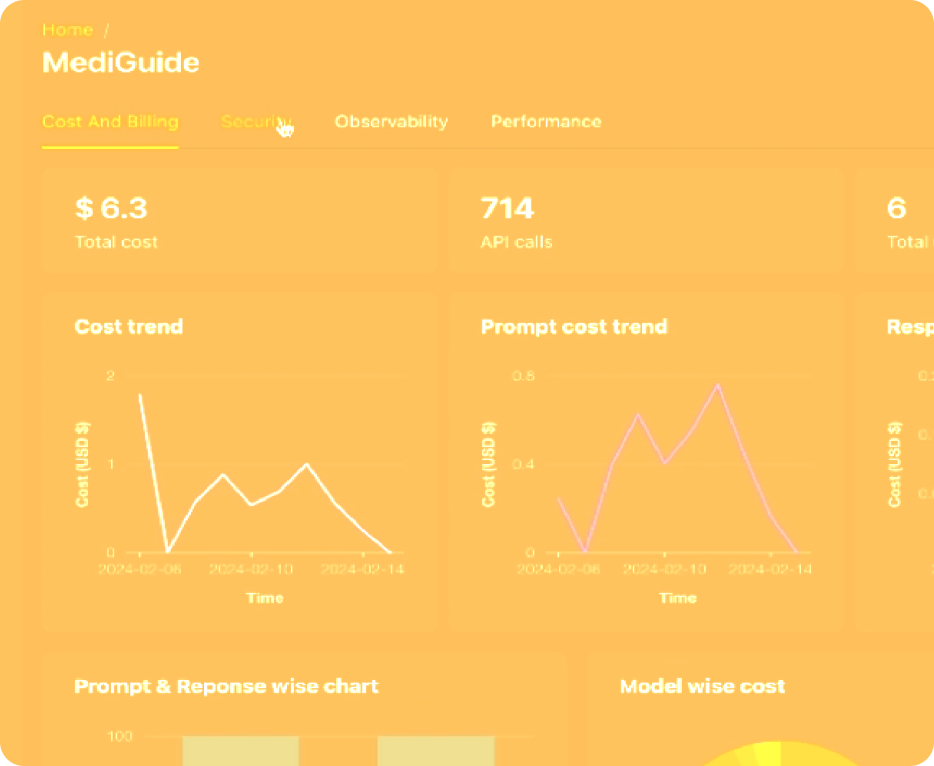This screenshot has height=766, width=934.
Task: Click the Model wise cost title
Action: 702,686
